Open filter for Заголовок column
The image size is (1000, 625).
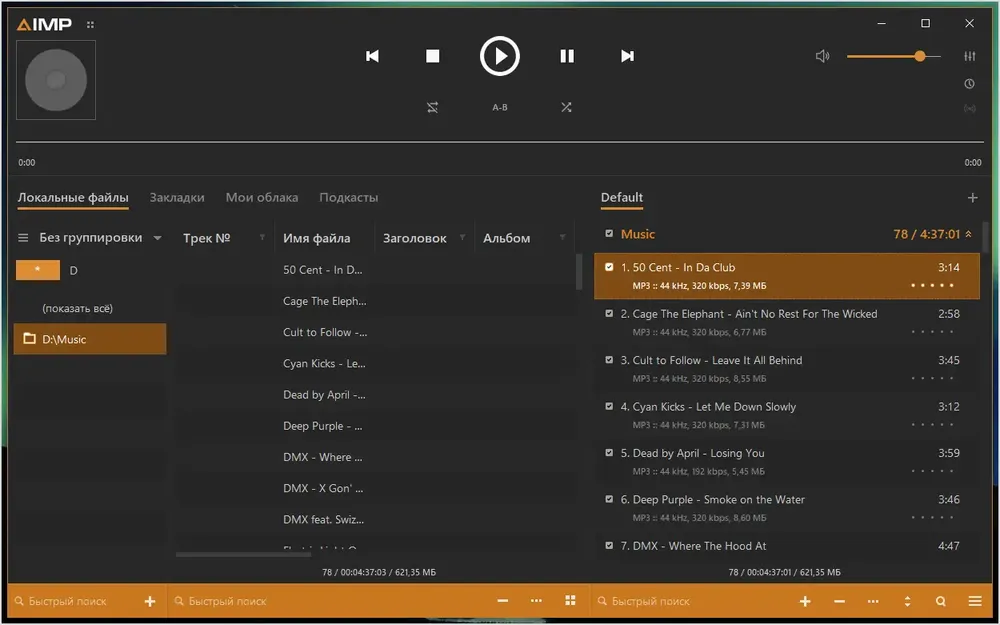[x=462, y=237]
